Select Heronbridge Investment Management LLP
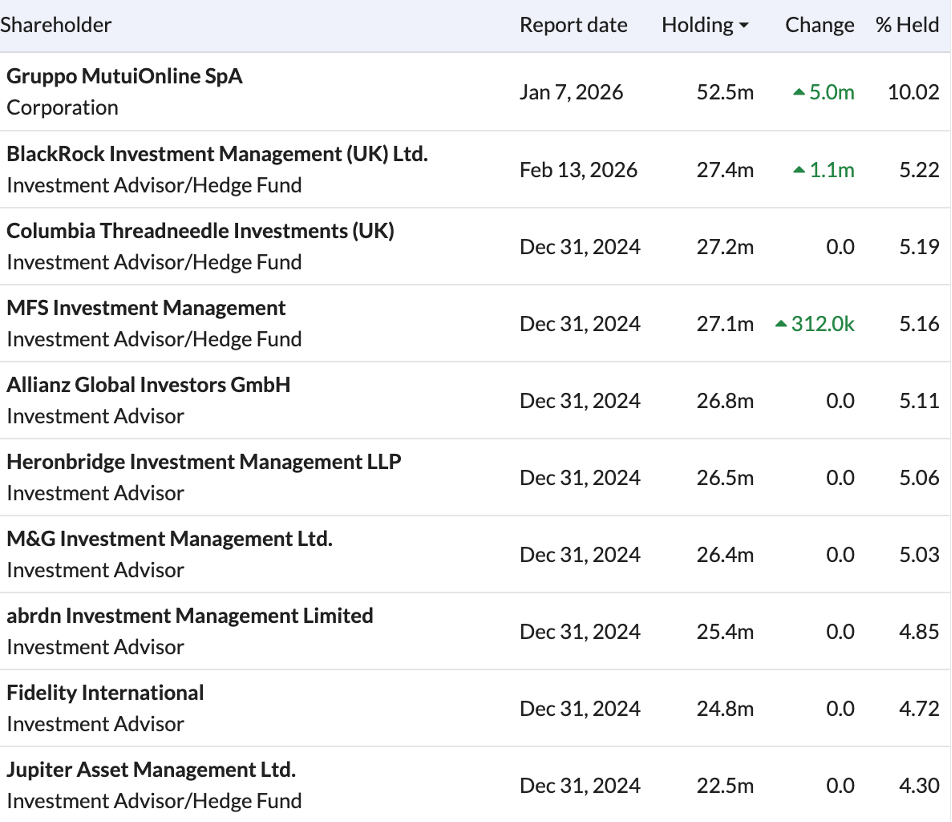952x822 pixels. (204, 461)
